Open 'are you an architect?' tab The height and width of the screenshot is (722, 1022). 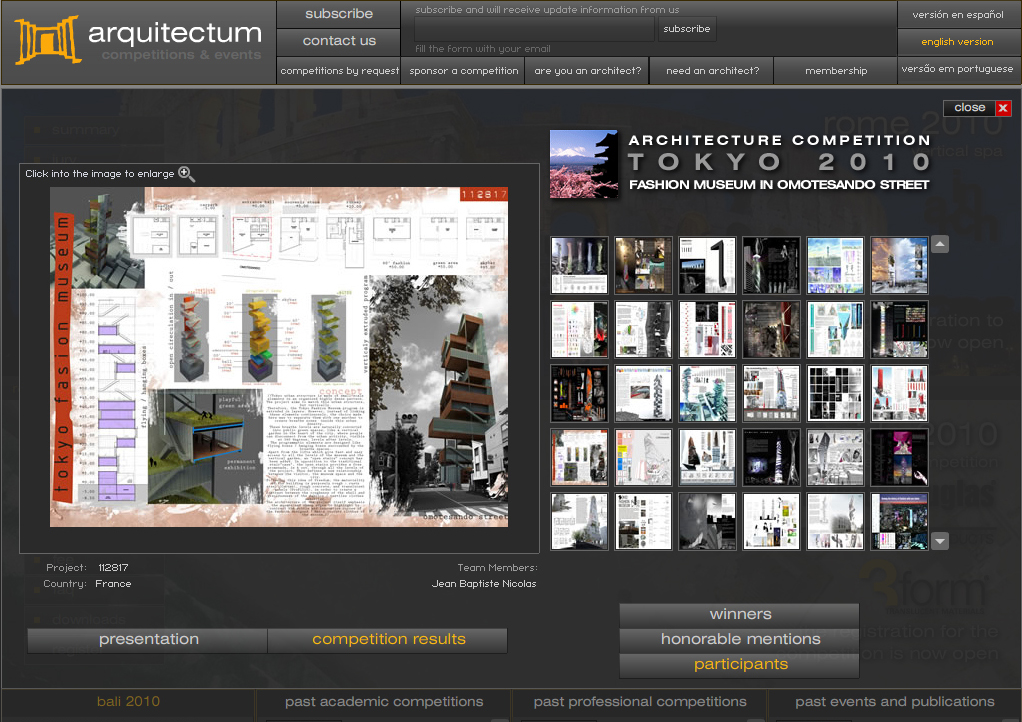pyautogui.click(x=587, y=70)
